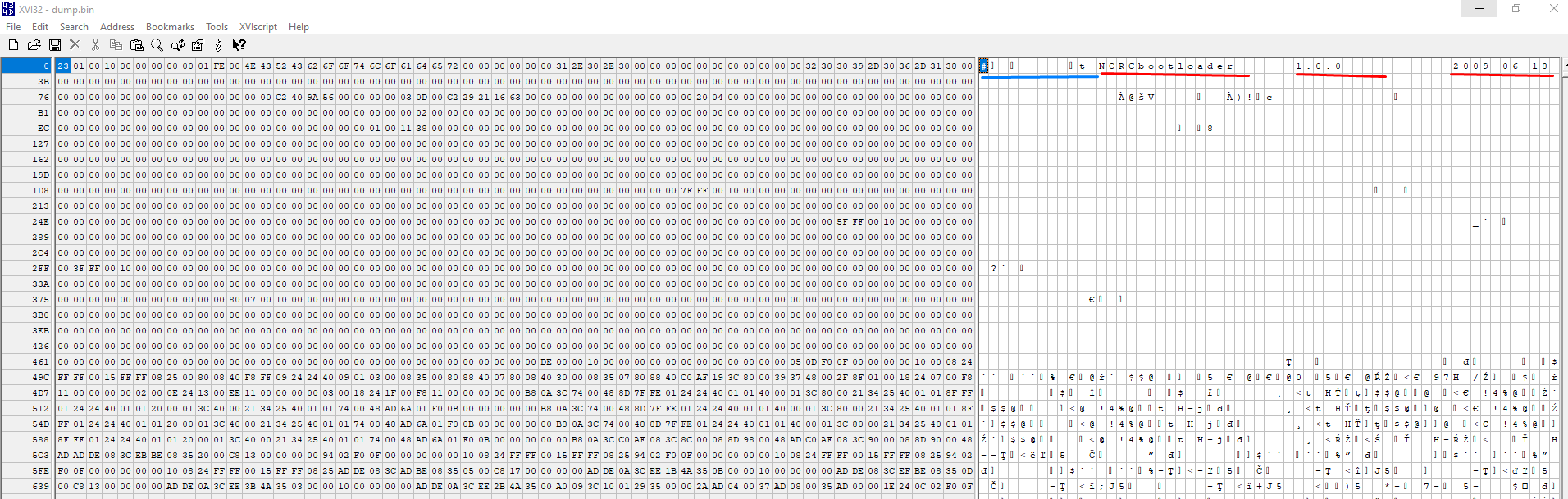Select the 02 byte in row B1
This screenshot has width=1568, height=499.
coord(422,112)
